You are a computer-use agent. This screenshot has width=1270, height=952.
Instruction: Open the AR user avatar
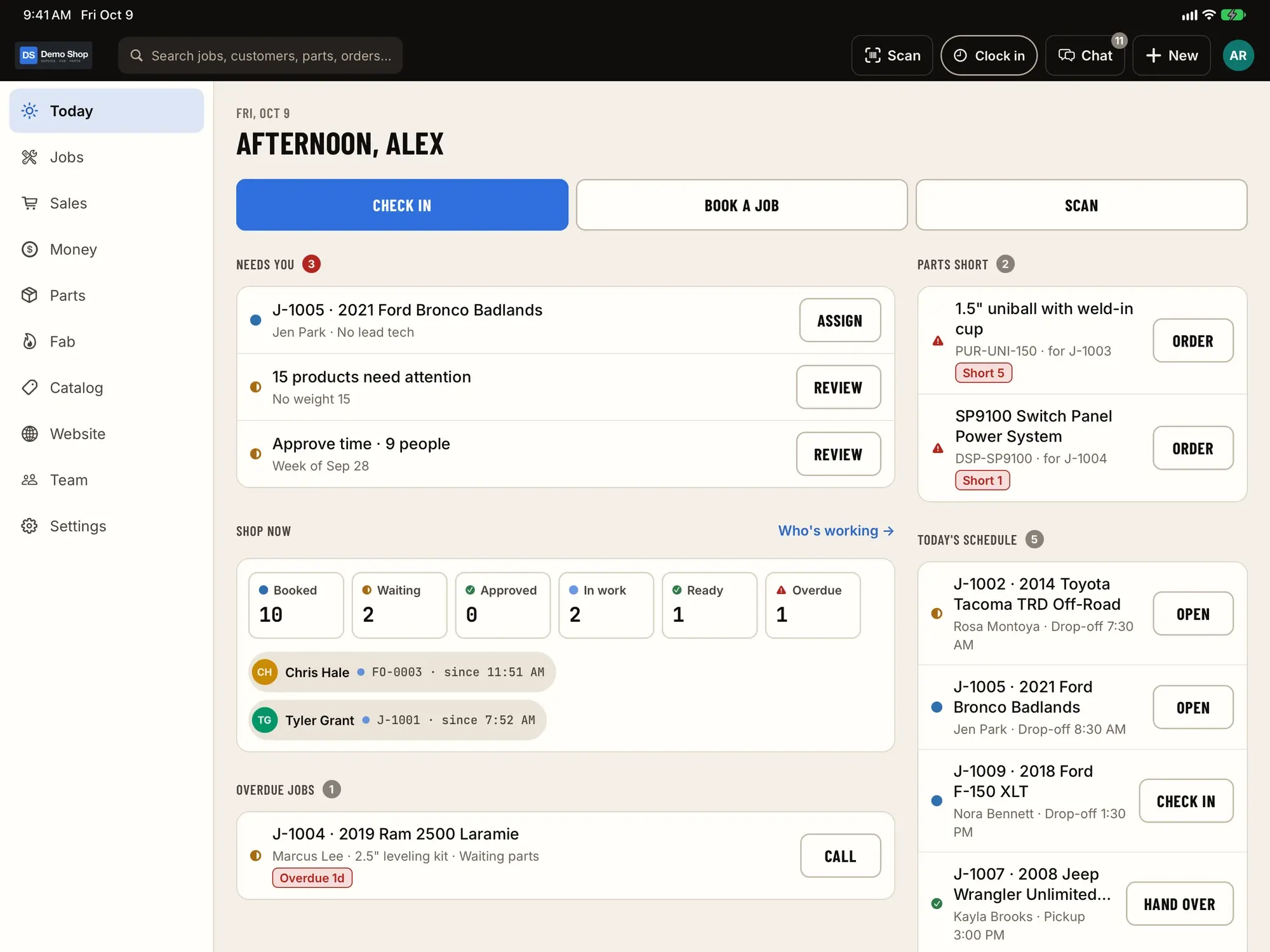1238,55
